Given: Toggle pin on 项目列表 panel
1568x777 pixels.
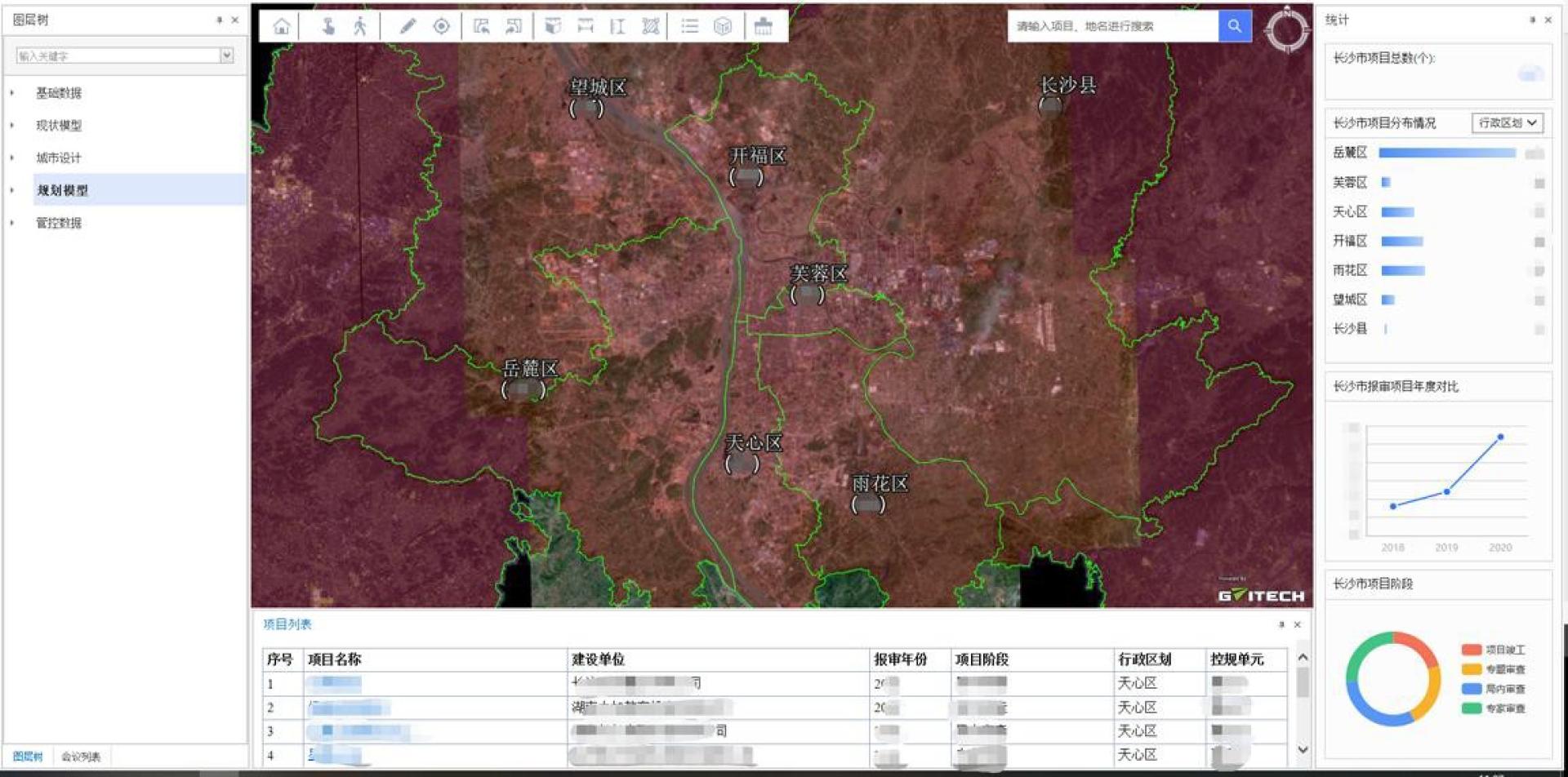Looking at the screenshot, I should click(1281, 624).
